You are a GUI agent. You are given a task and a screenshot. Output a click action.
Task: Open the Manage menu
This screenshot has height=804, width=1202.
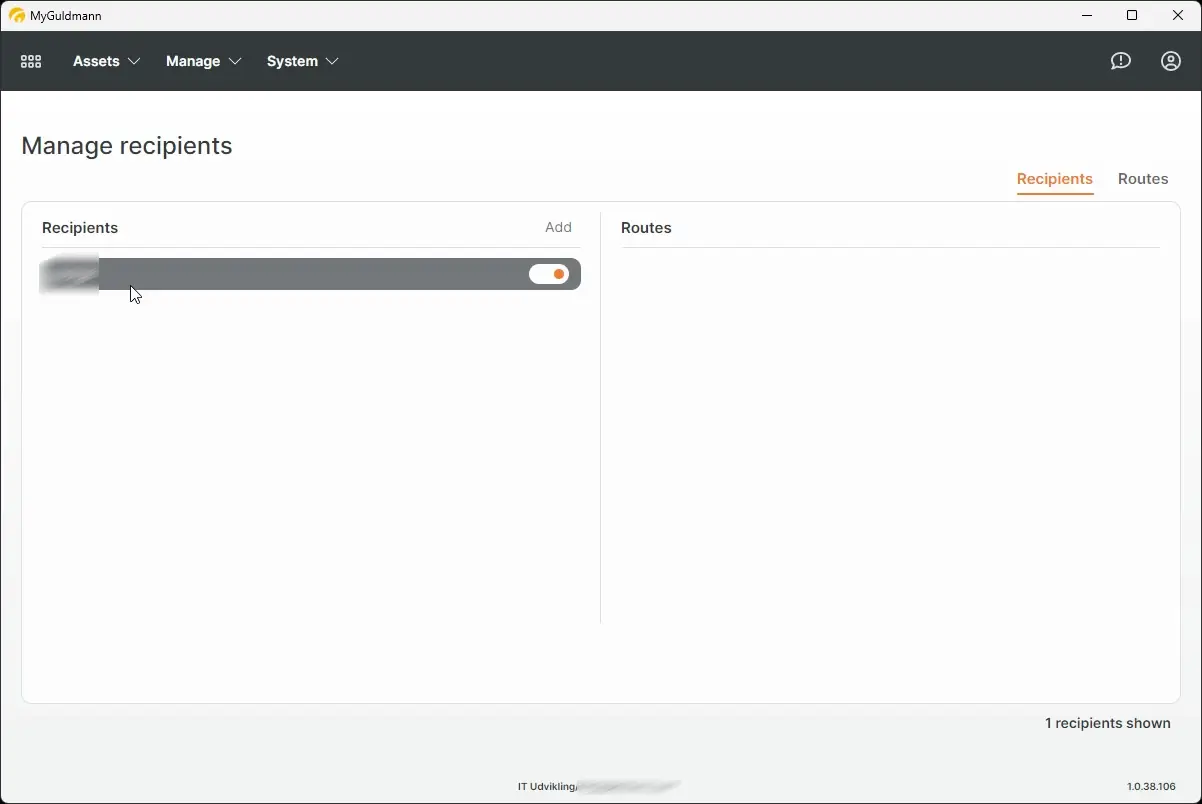(193, 61)
